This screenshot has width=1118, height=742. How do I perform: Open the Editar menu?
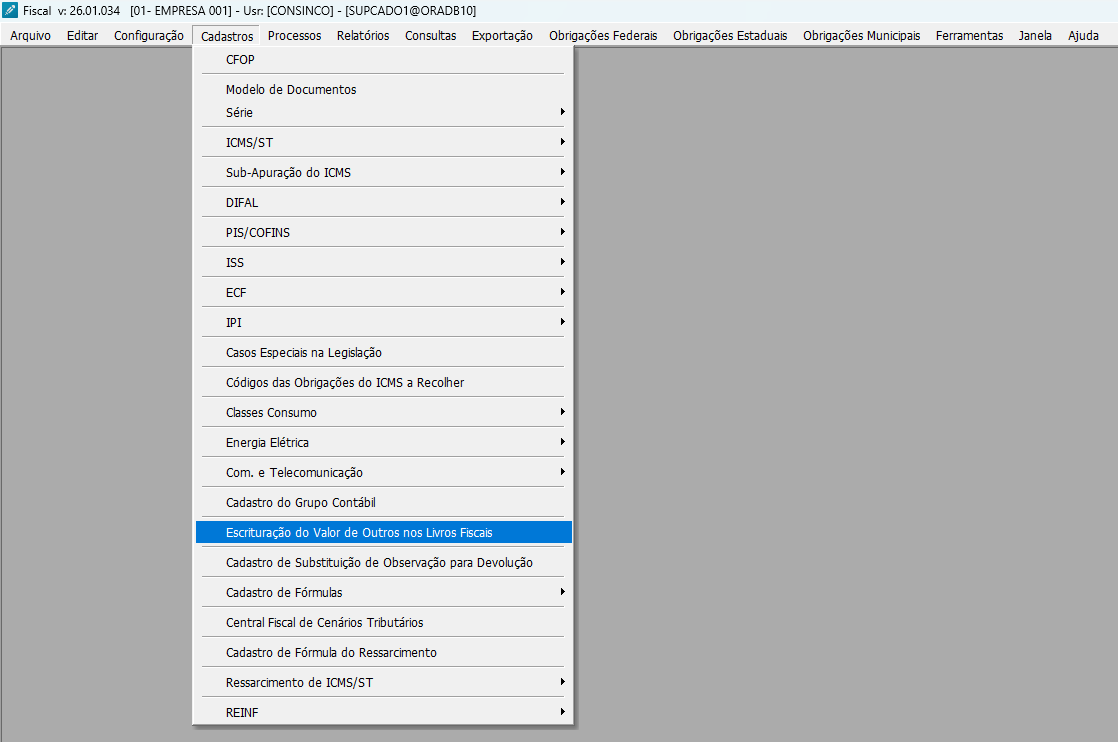83,36
